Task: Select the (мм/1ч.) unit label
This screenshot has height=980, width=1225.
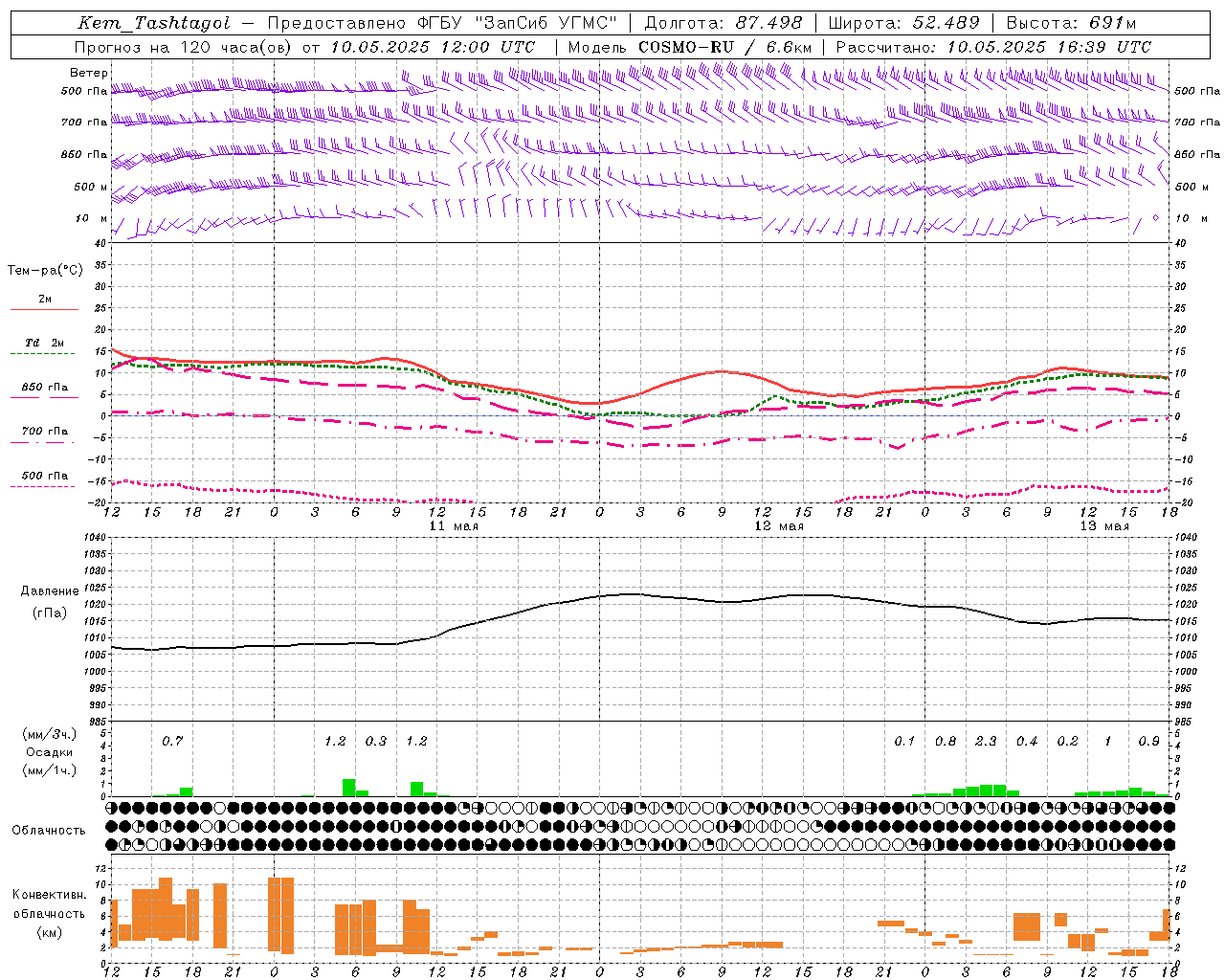Action: (49, 770)
